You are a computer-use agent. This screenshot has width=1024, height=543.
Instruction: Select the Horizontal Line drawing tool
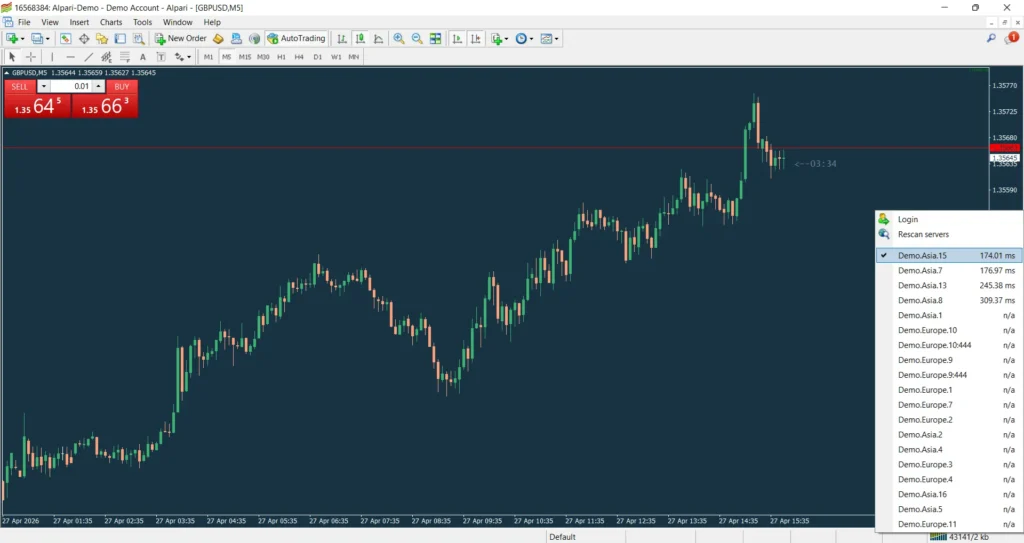[x=71, y=57]
